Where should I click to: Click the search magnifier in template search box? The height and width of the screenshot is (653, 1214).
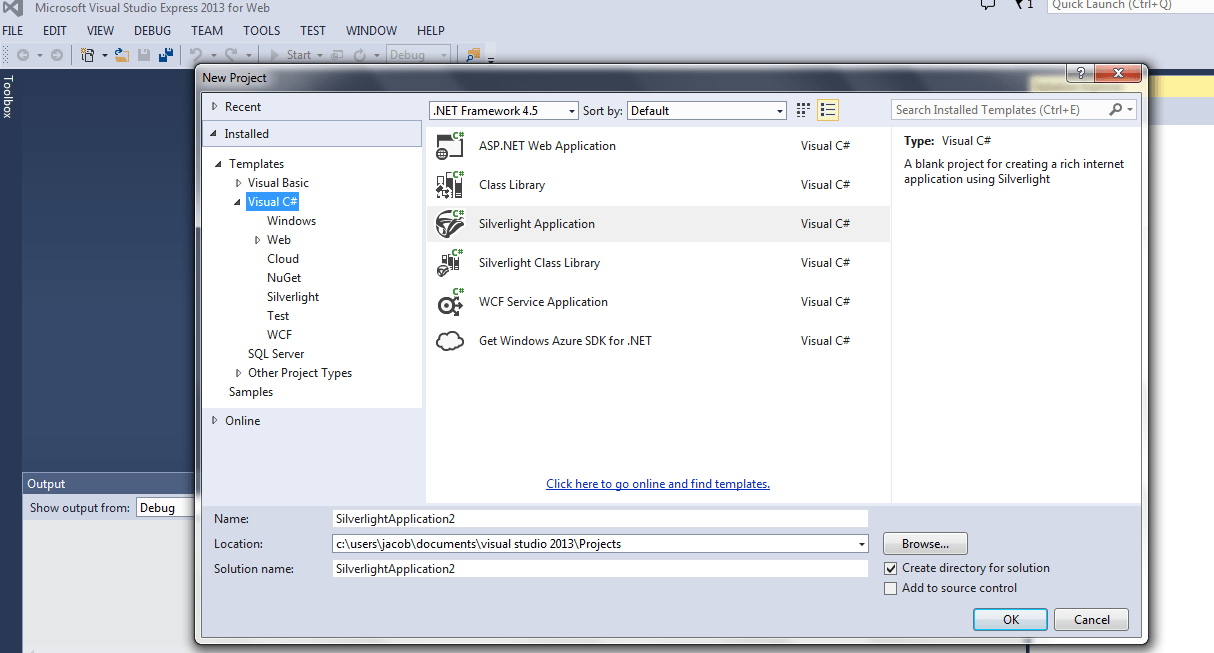(1116, 110)
